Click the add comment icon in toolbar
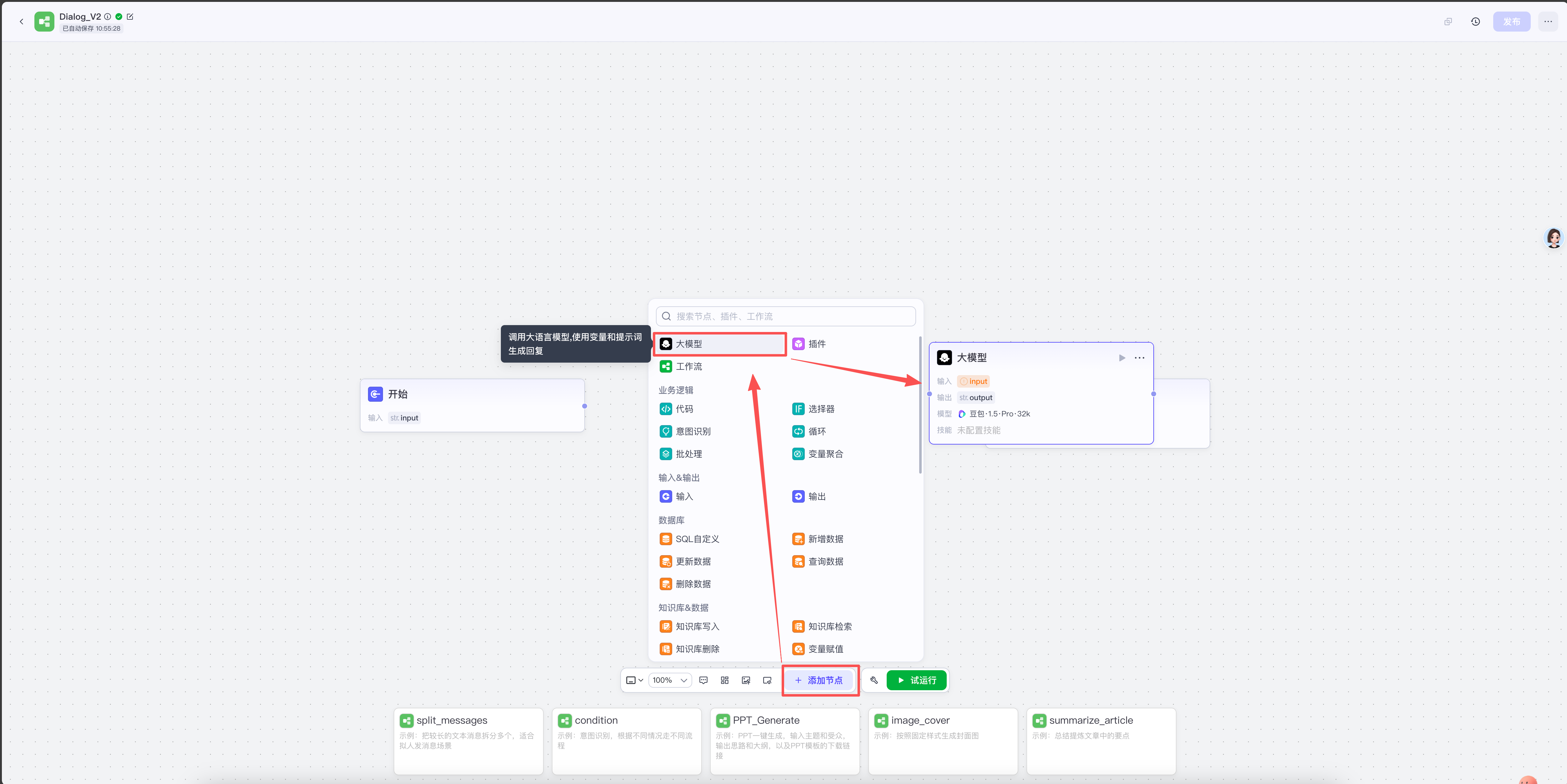The image size is (1567, 784). click(x=703, y=680)
